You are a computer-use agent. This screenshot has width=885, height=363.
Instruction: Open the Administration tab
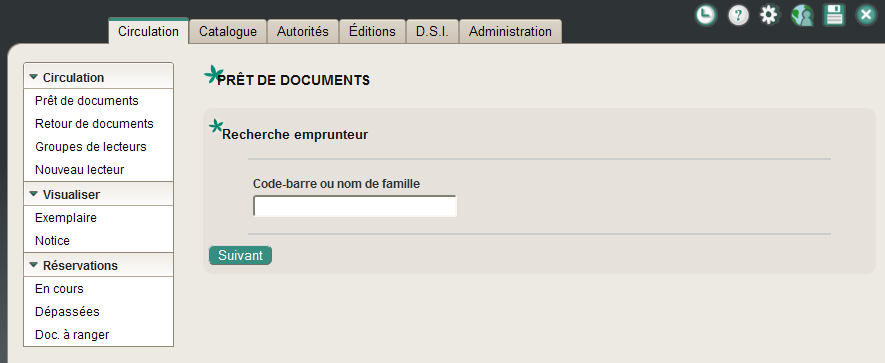510,32
